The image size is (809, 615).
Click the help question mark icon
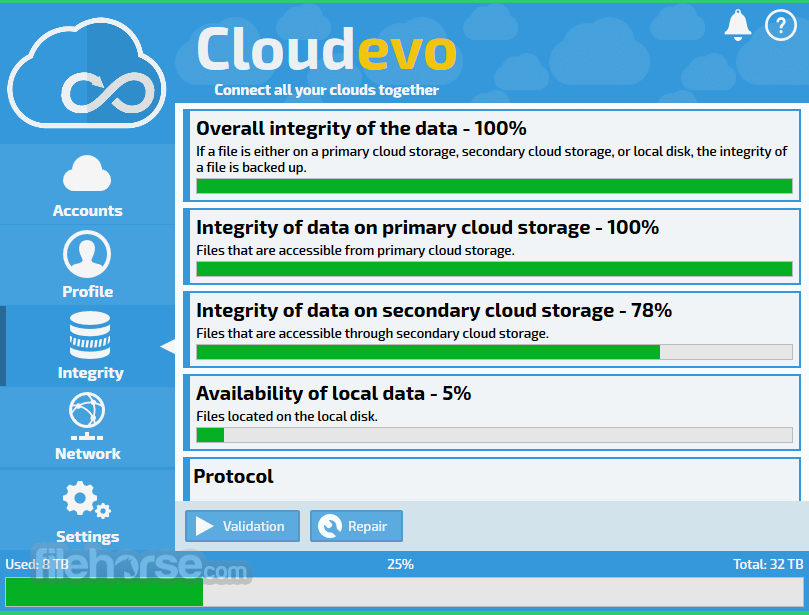tap(780, 25)
